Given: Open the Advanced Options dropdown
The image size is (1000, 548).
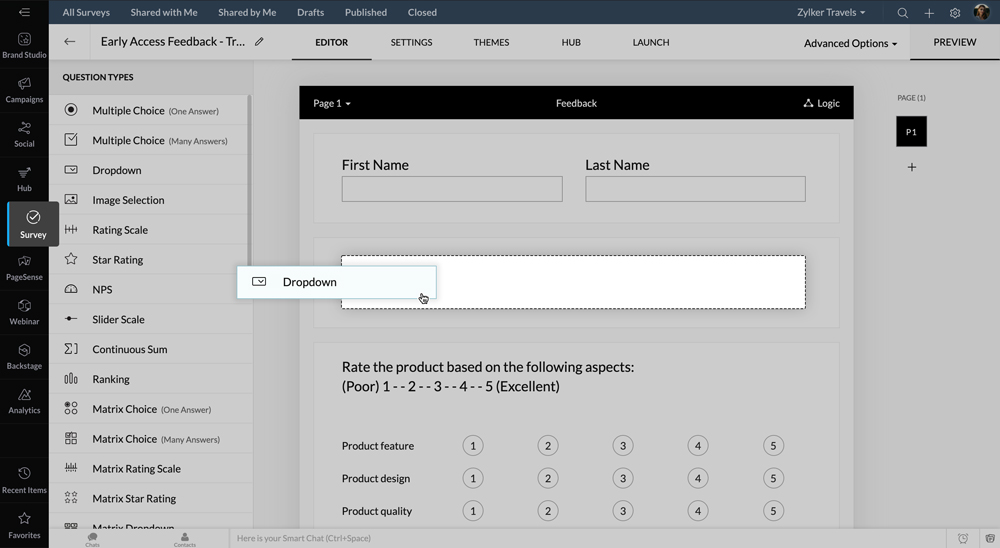Looking at the screenshot, I should (x=850, y=43).
